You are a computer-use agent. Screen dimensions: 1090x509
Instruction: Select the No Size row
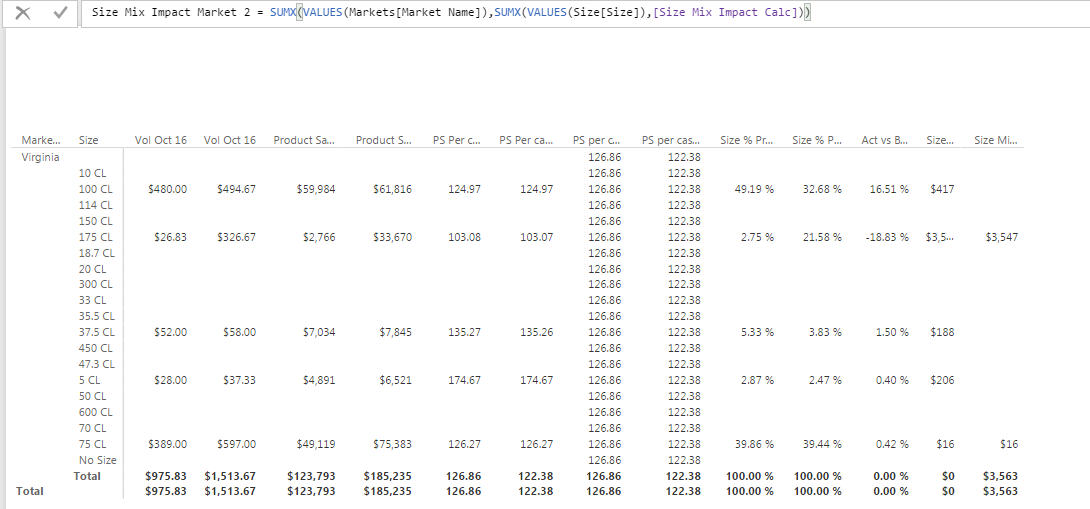pos(97,460)
